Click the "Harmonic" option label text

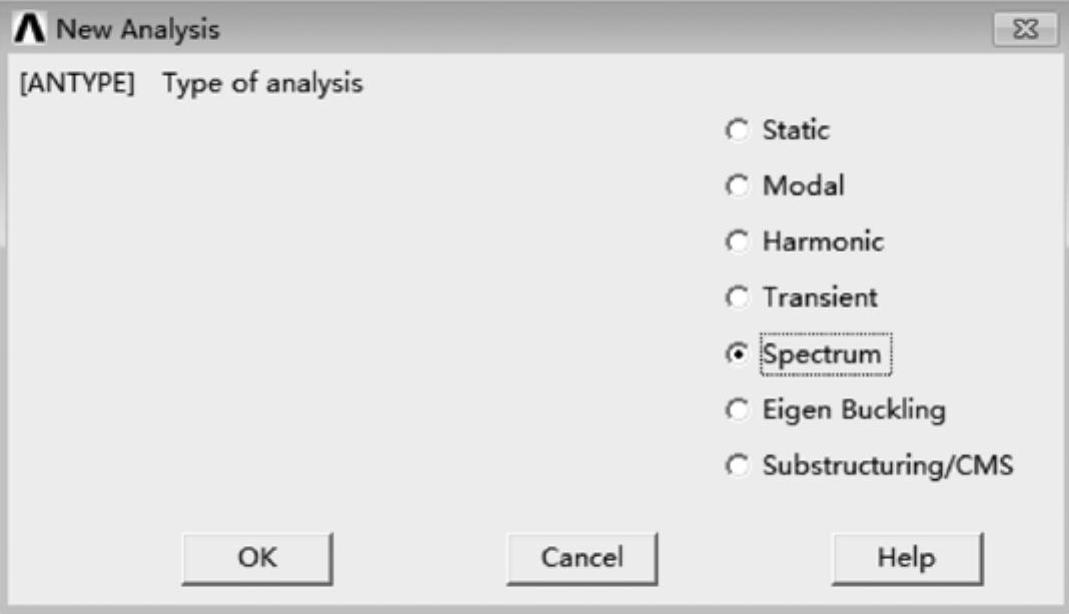coord(823,242)
